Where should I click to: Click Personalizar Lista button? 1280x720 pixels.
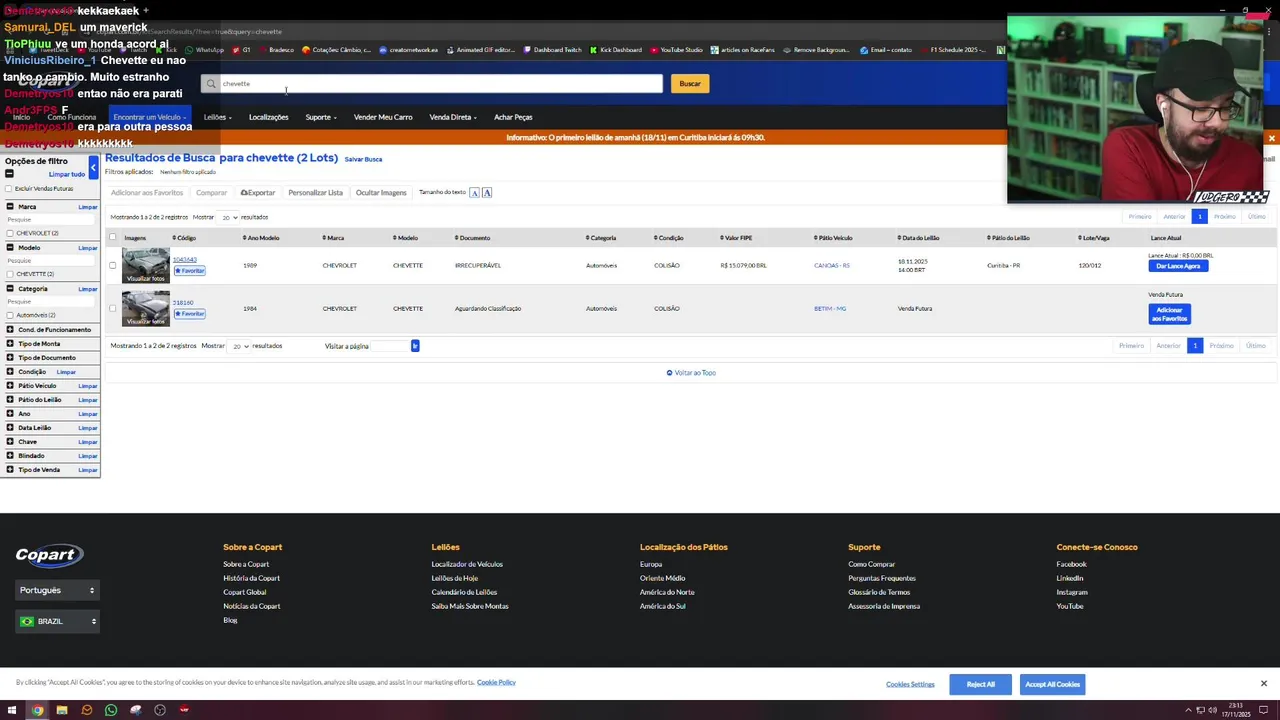click(315, 193)
